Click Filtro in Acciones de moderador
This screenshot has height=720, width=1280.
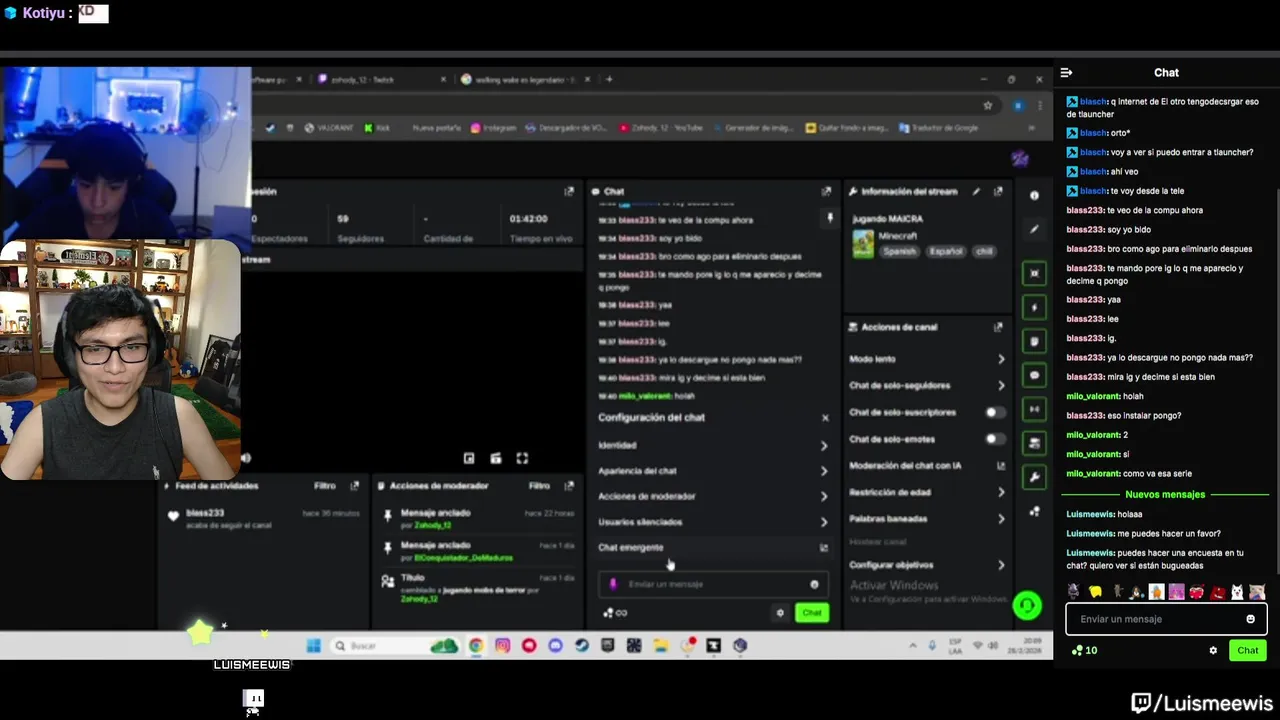540,486
